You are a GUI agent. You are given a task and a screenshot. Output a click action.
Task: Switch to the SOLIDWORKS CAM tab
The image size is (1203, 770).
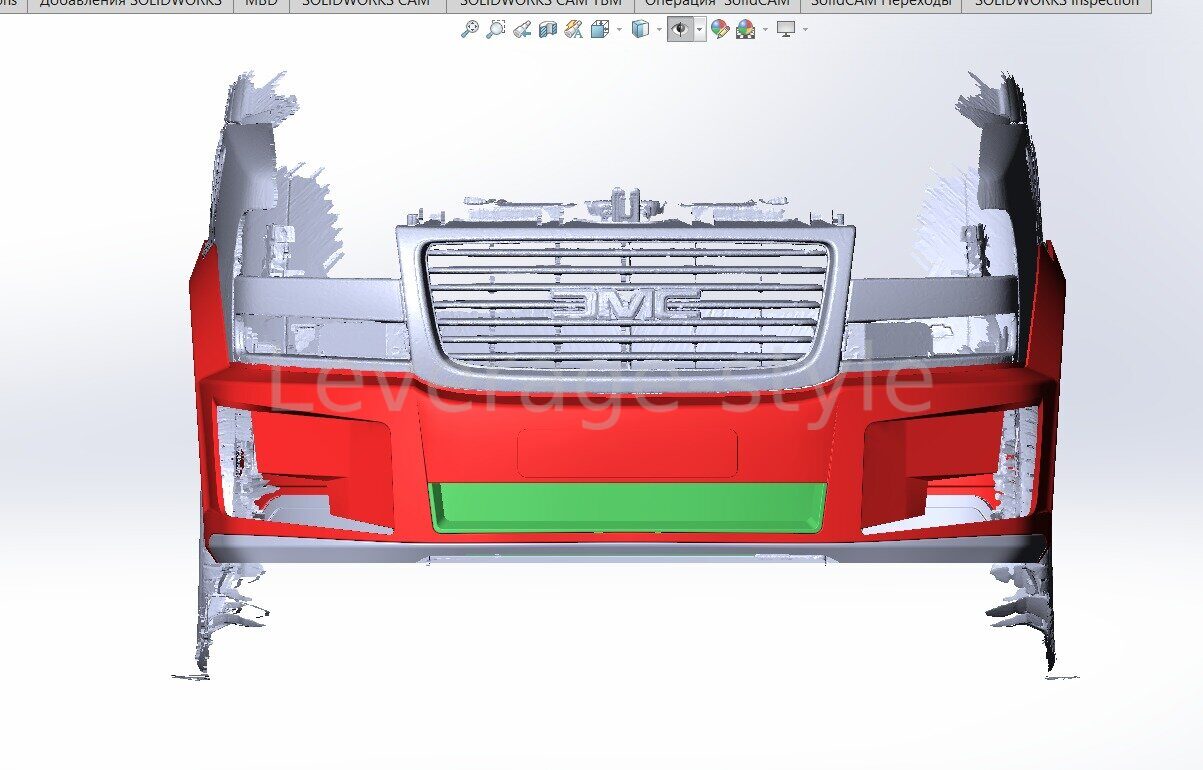pyautogui.click(x=365, y=4)
